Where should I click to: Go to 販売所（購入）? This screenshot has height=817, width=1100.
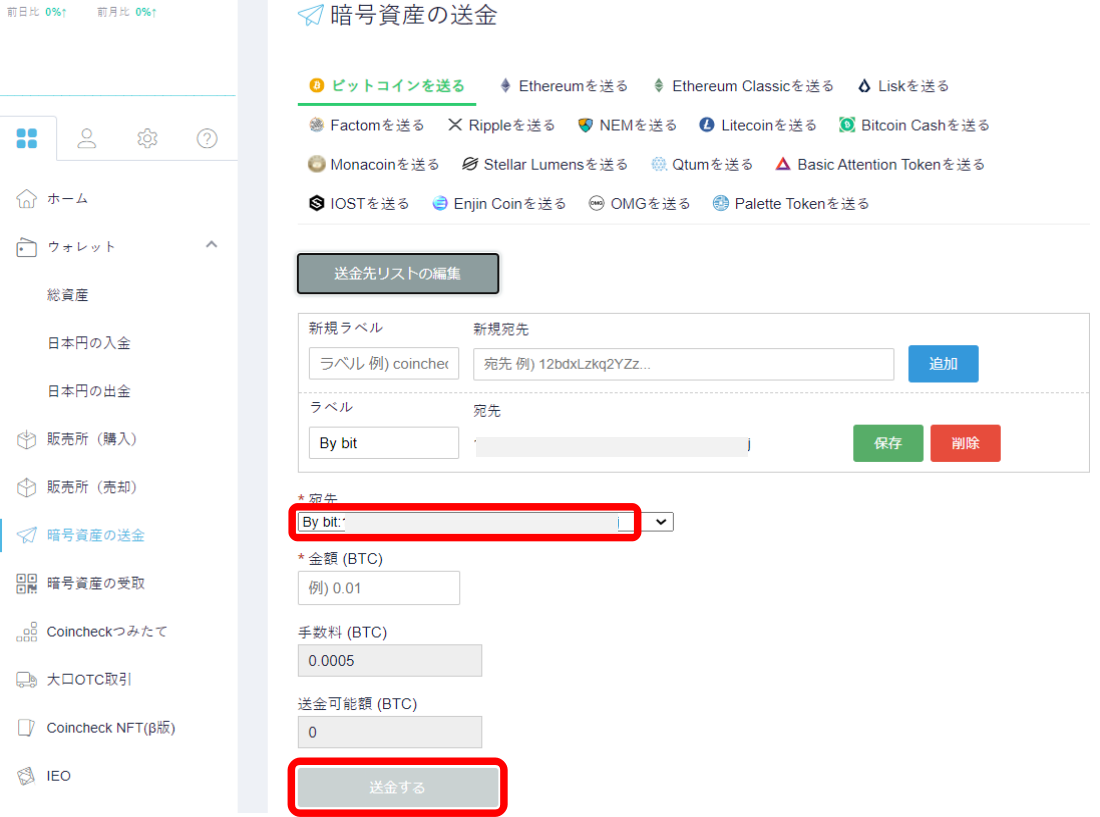pyautogui.click(x=92, y=439)
